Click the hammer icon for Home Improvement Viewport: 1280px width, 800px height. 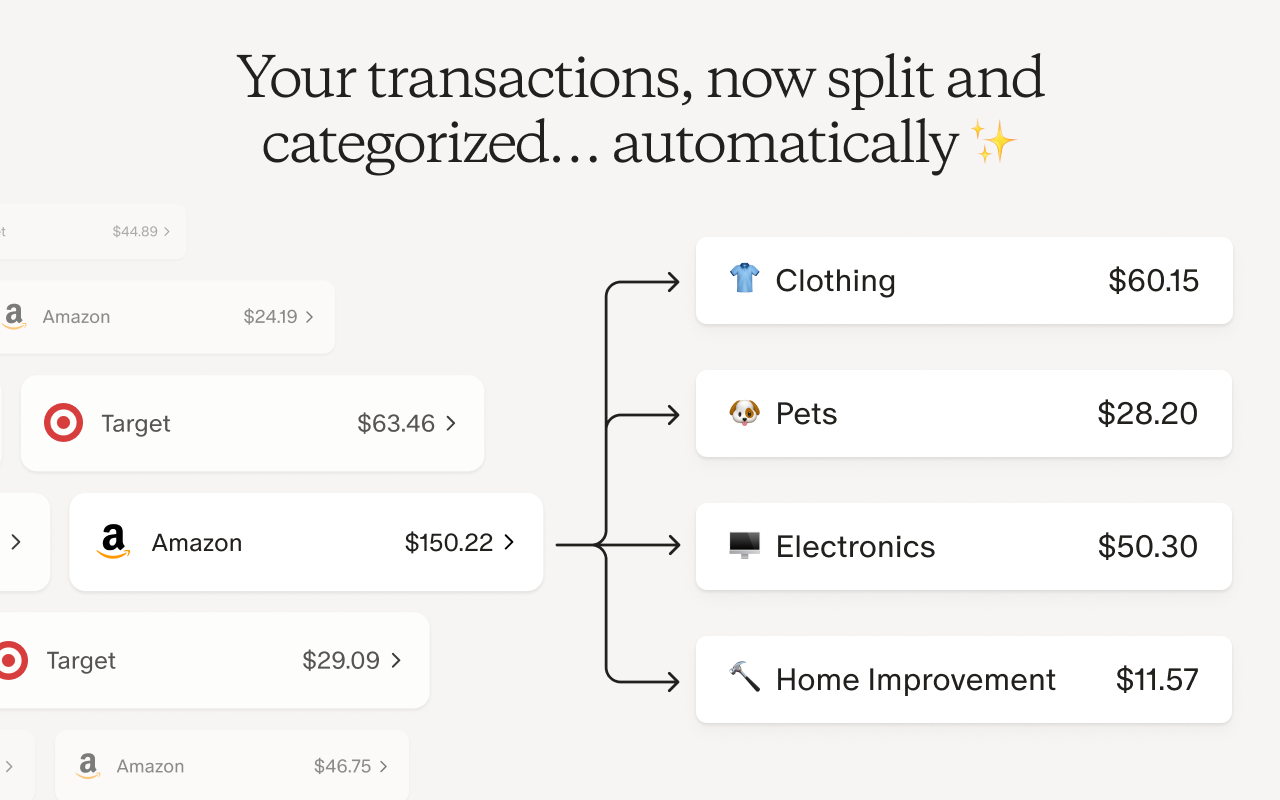[x=744, y=677]
